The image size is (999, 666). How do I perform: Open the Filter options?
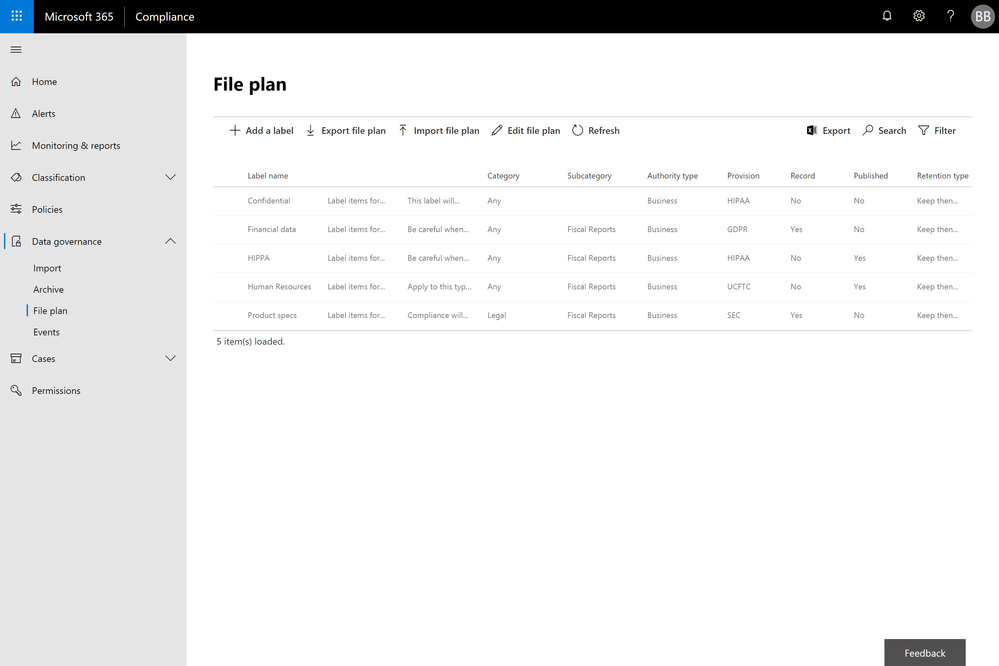937,131
